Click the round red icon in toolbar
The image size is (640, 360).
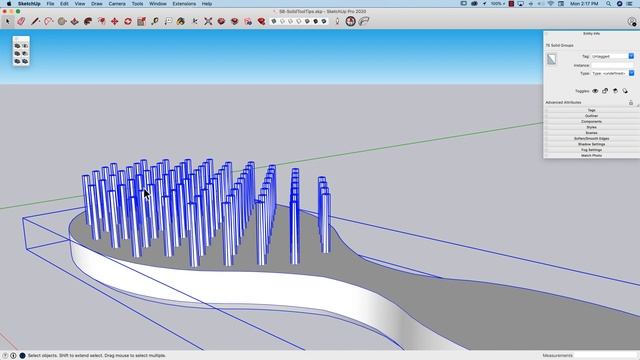351,21
